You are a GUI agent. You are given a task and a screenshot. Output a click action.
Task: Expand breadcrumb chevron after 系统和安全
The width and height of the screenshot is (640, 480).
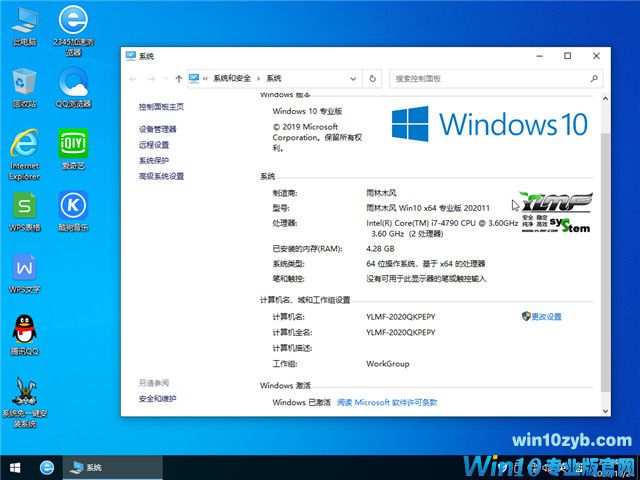[x=258, y=78]
